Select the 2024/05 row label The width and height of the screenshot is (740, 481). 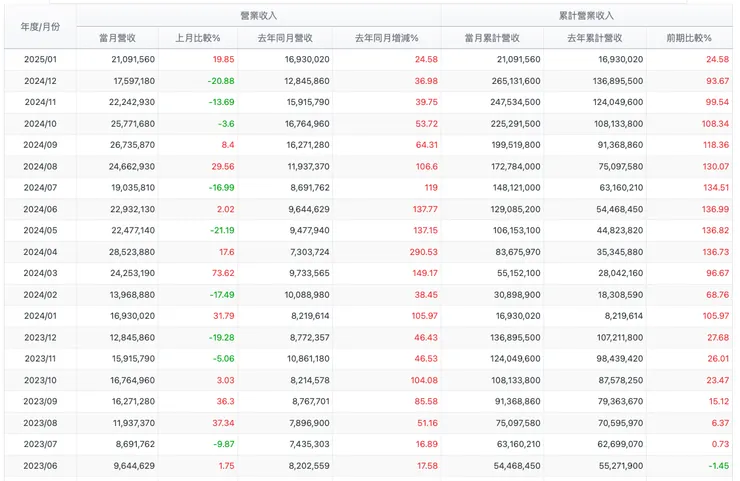point(40,230)
